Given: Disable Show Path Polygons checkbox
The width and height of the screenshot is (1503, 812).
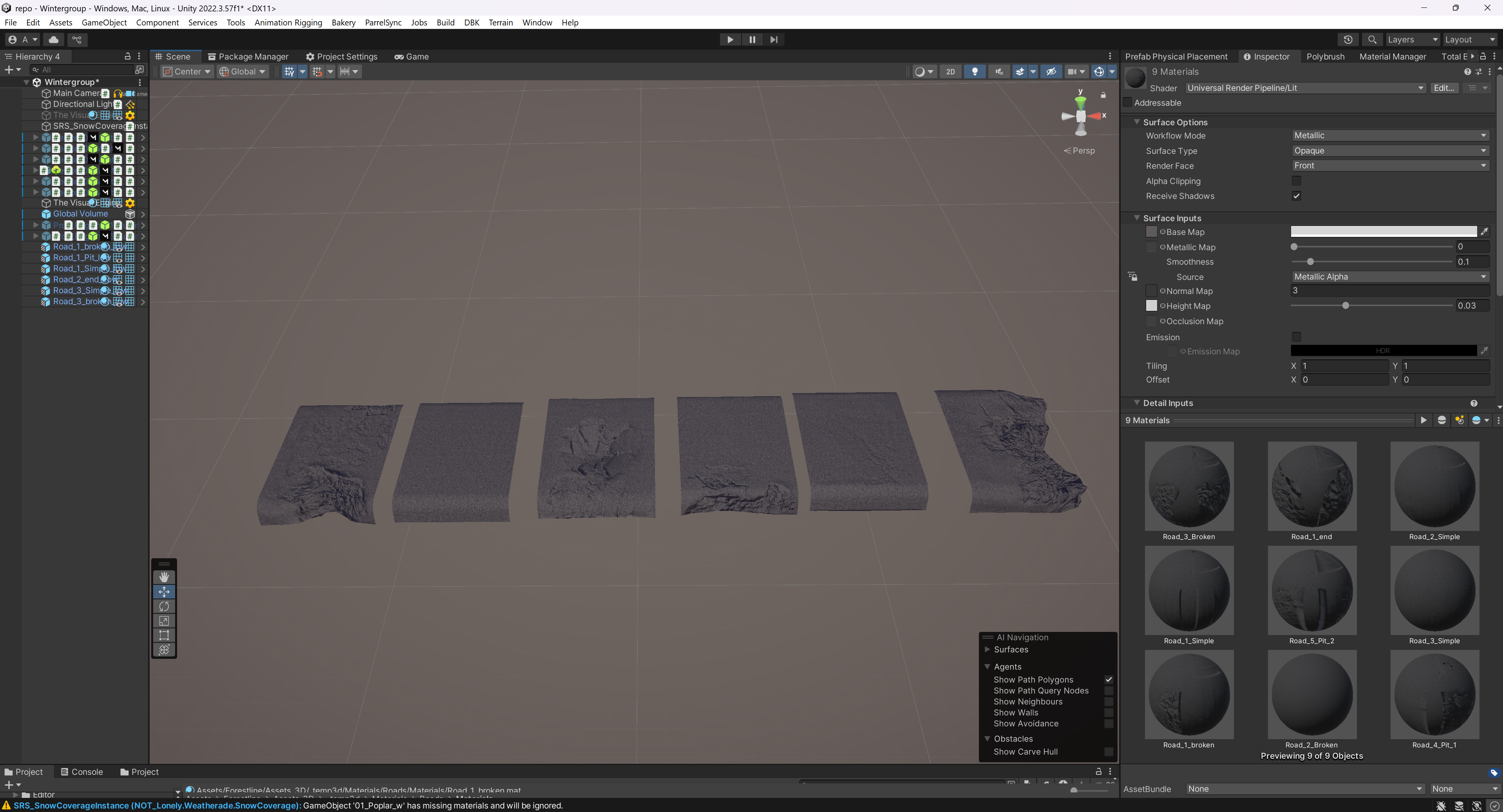Looking at the screenshot, I should pyautogui.click(x=1109, y=680).
